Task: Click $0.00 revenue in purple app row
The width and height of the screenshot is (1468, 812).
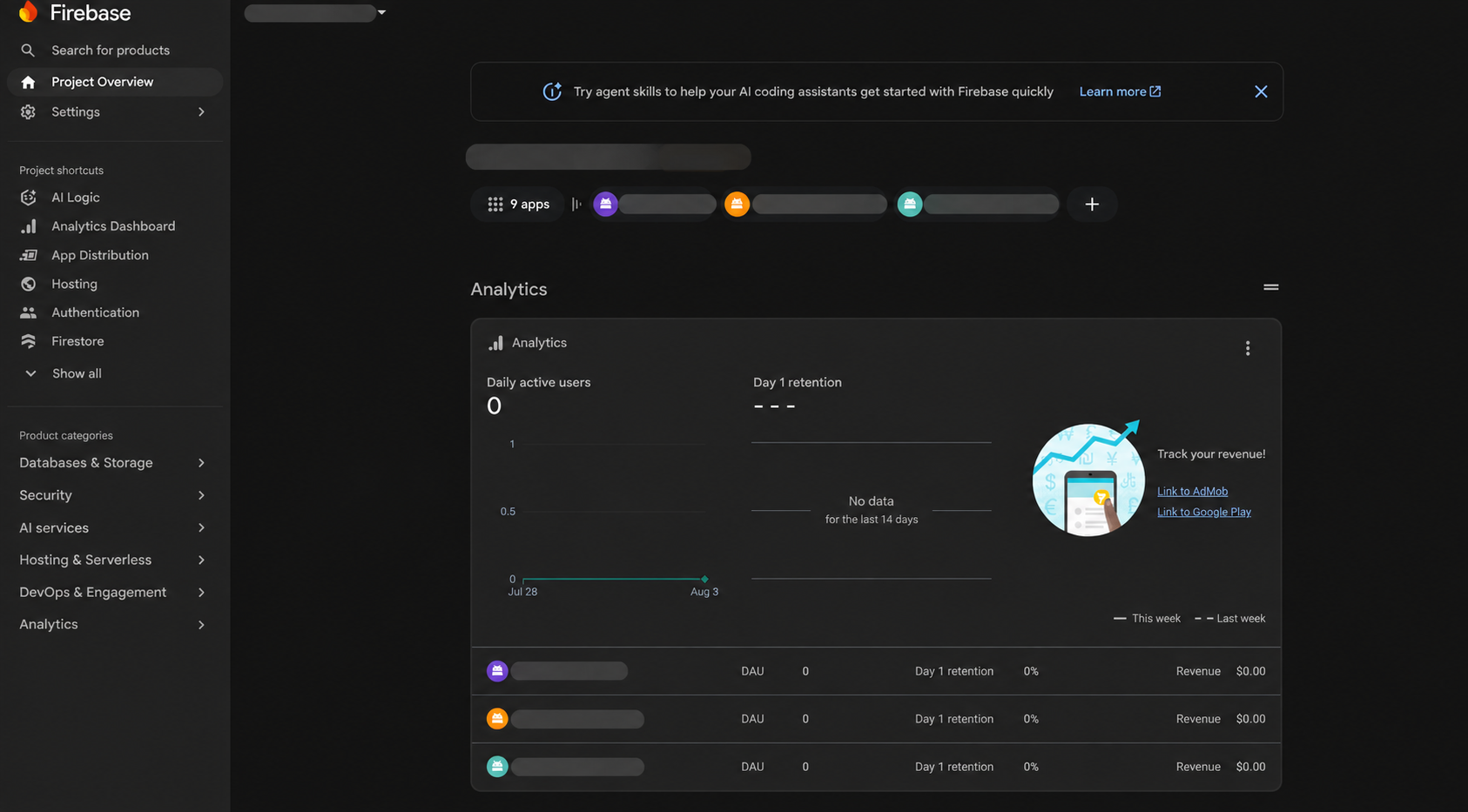Action: pos(1250,671)
